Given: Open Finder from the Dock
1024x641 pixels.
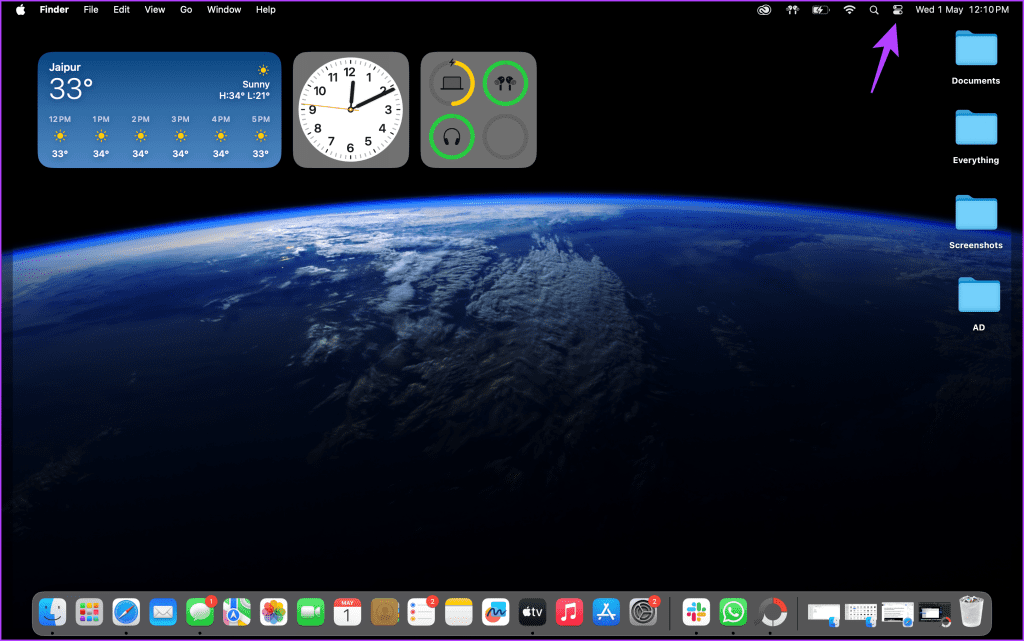Looking at the screenshot, I should pyautogui.click(x=52, y=613).
